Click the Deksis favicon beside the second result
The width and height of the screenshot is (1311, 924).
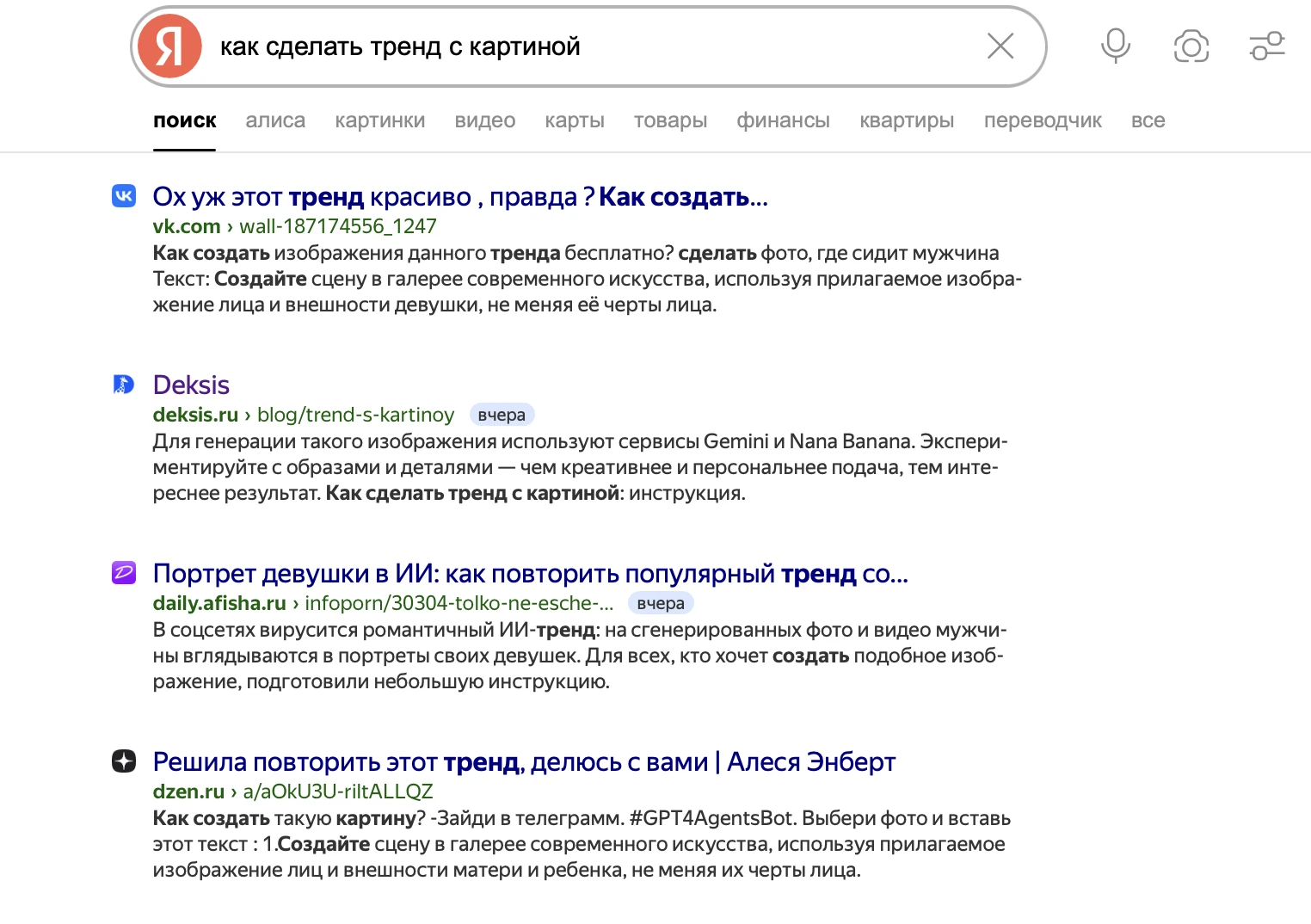(124, 385)
